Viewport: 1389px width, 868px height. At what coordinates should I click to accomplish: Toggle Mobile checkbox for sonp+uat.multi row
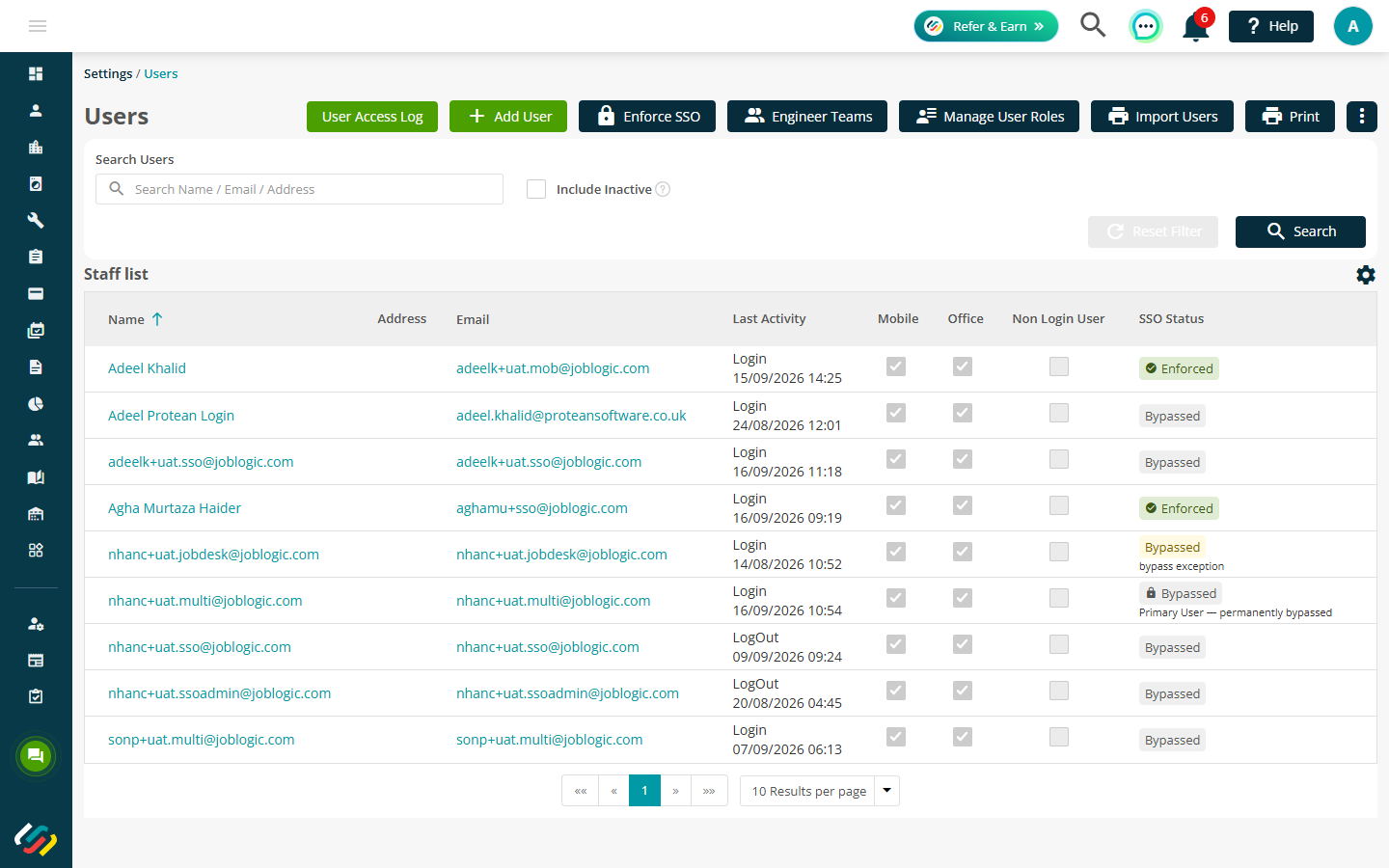click(896, 737)
